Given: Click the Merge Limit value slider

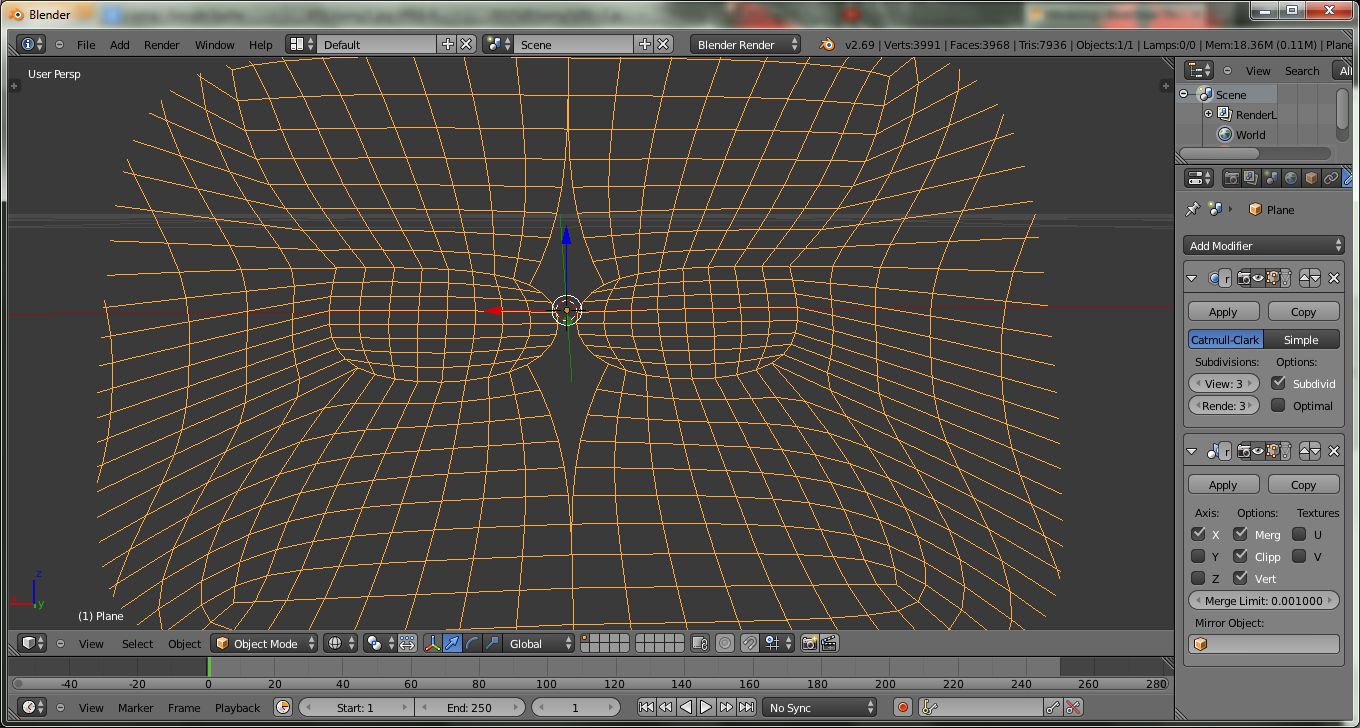Looking at the screenshot, I should click(1264, 601).
